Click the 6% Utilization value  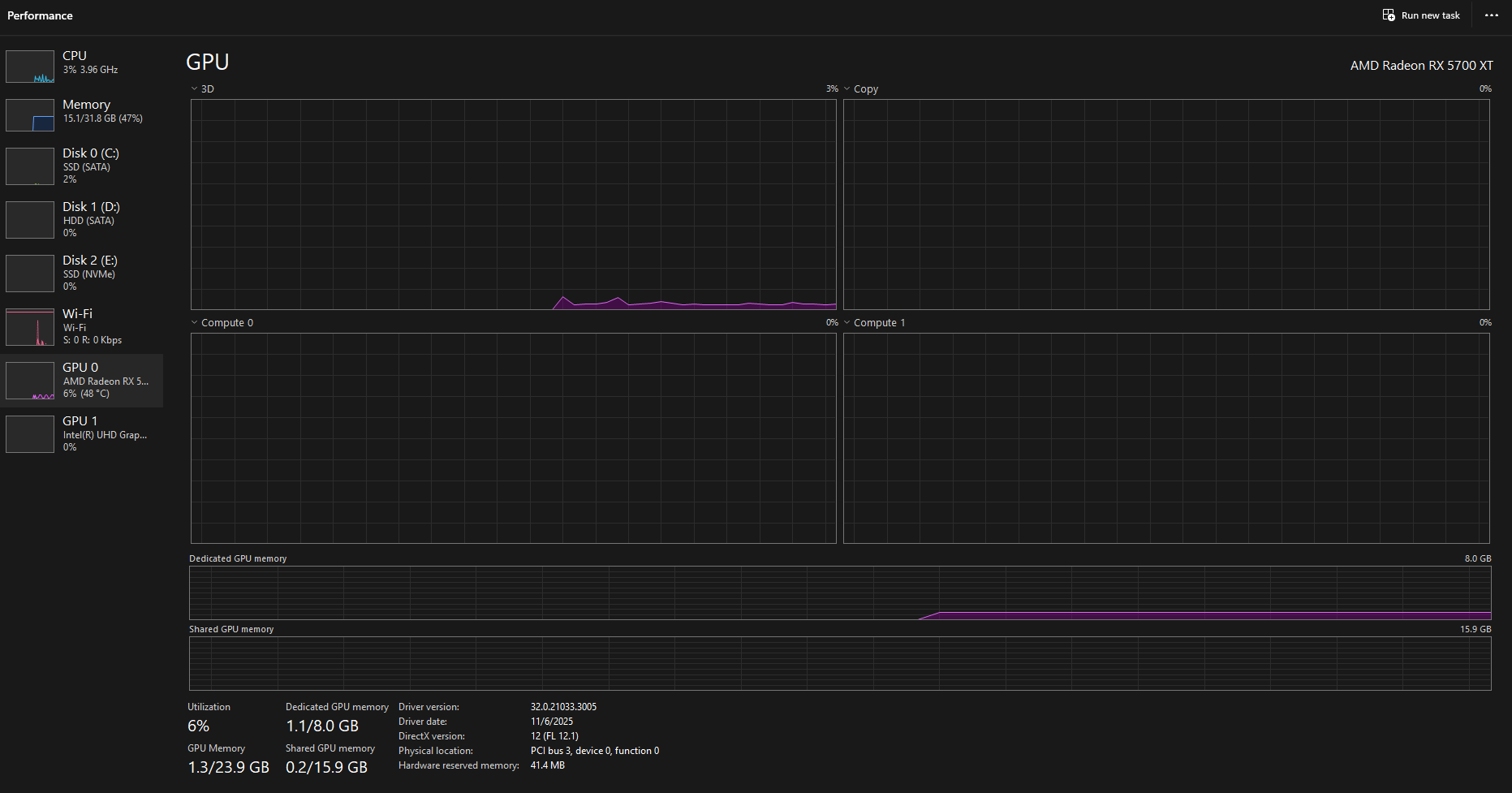pos(198,726)
